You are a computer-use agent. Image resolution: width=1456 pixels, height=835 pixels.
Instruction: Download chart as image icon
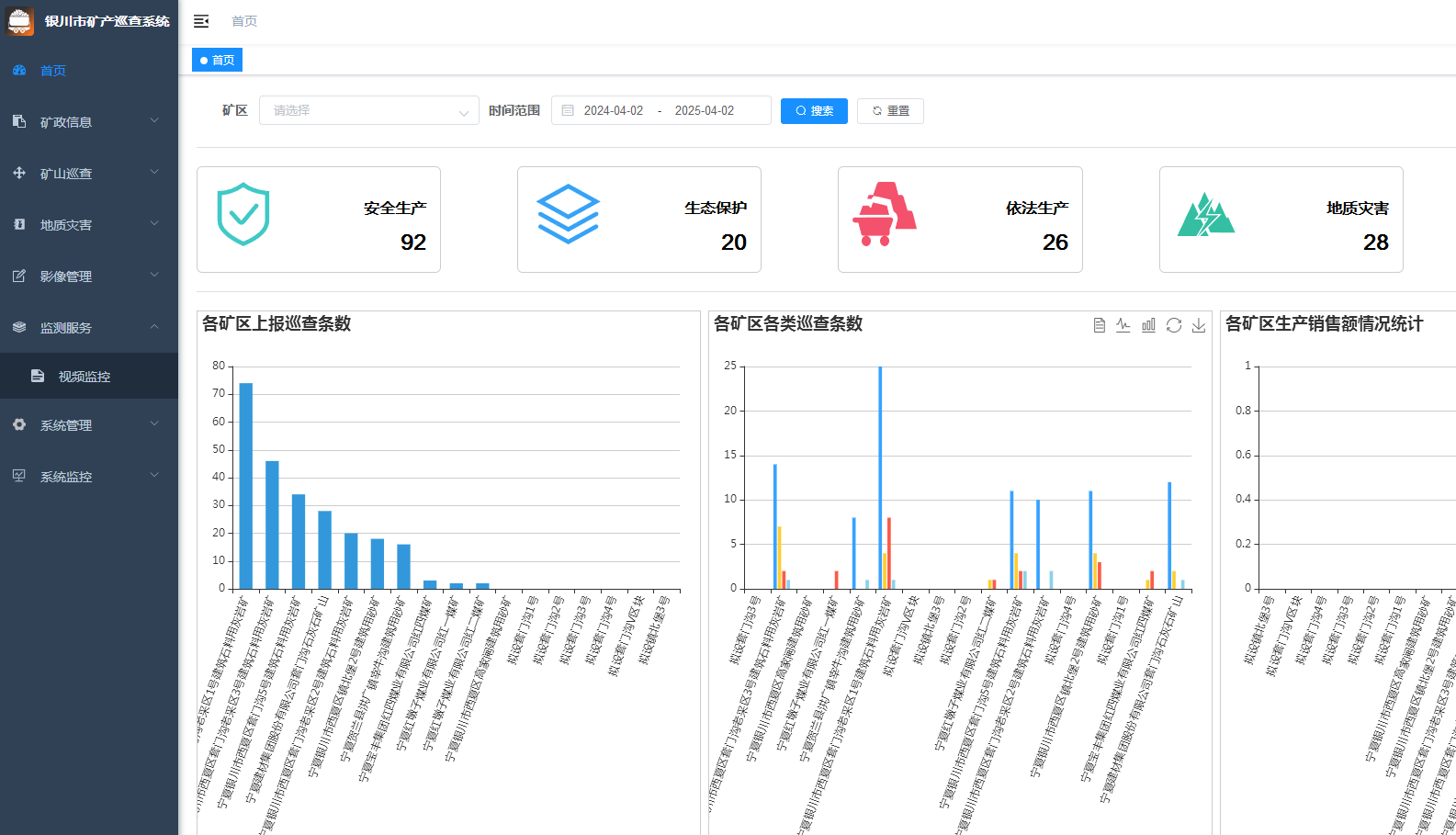(1199, 325)
